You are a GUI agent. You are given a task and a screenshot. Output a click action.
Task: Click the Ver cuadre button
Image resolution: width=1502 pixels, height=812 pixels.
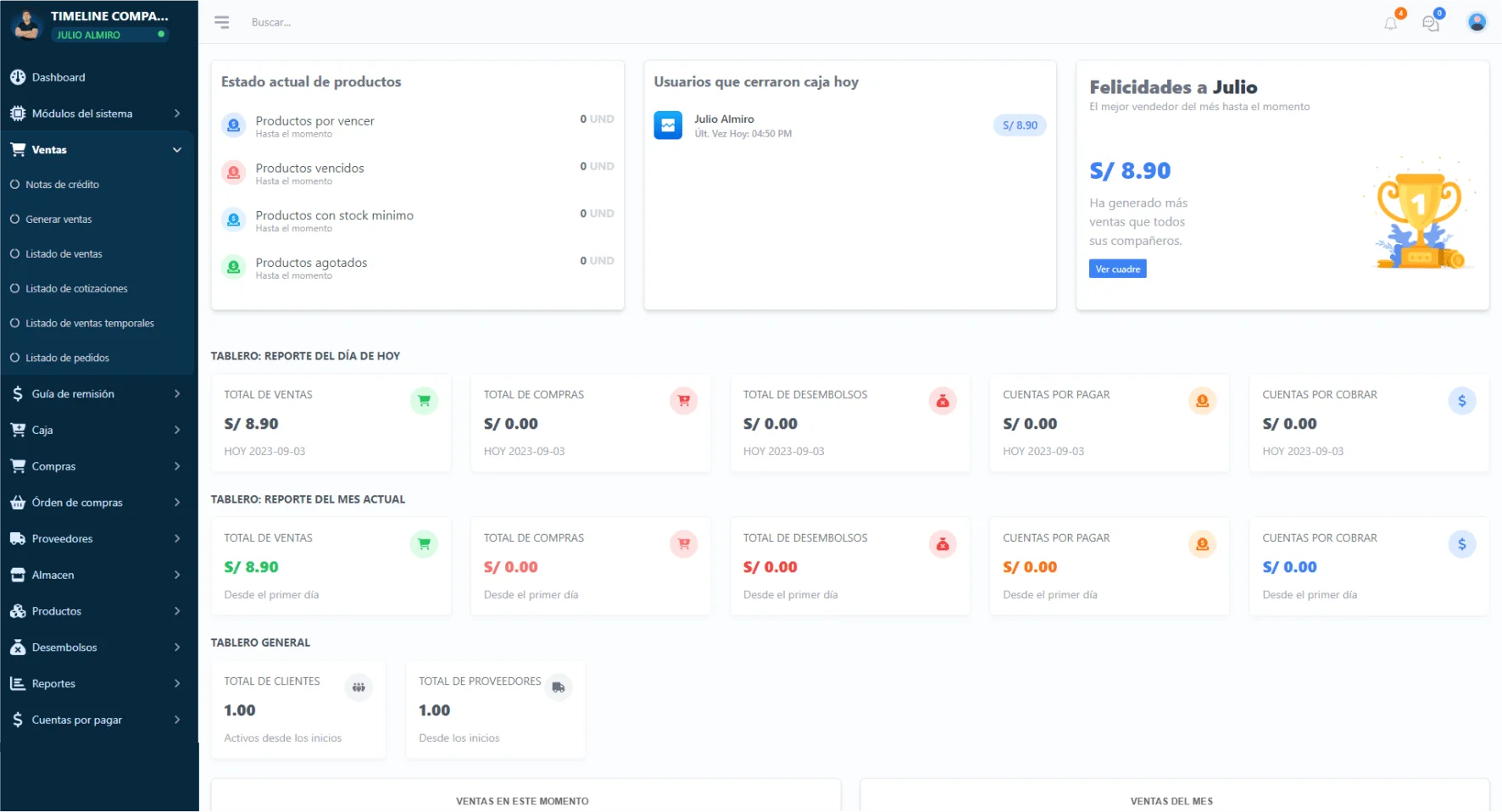coord(1117,270)
